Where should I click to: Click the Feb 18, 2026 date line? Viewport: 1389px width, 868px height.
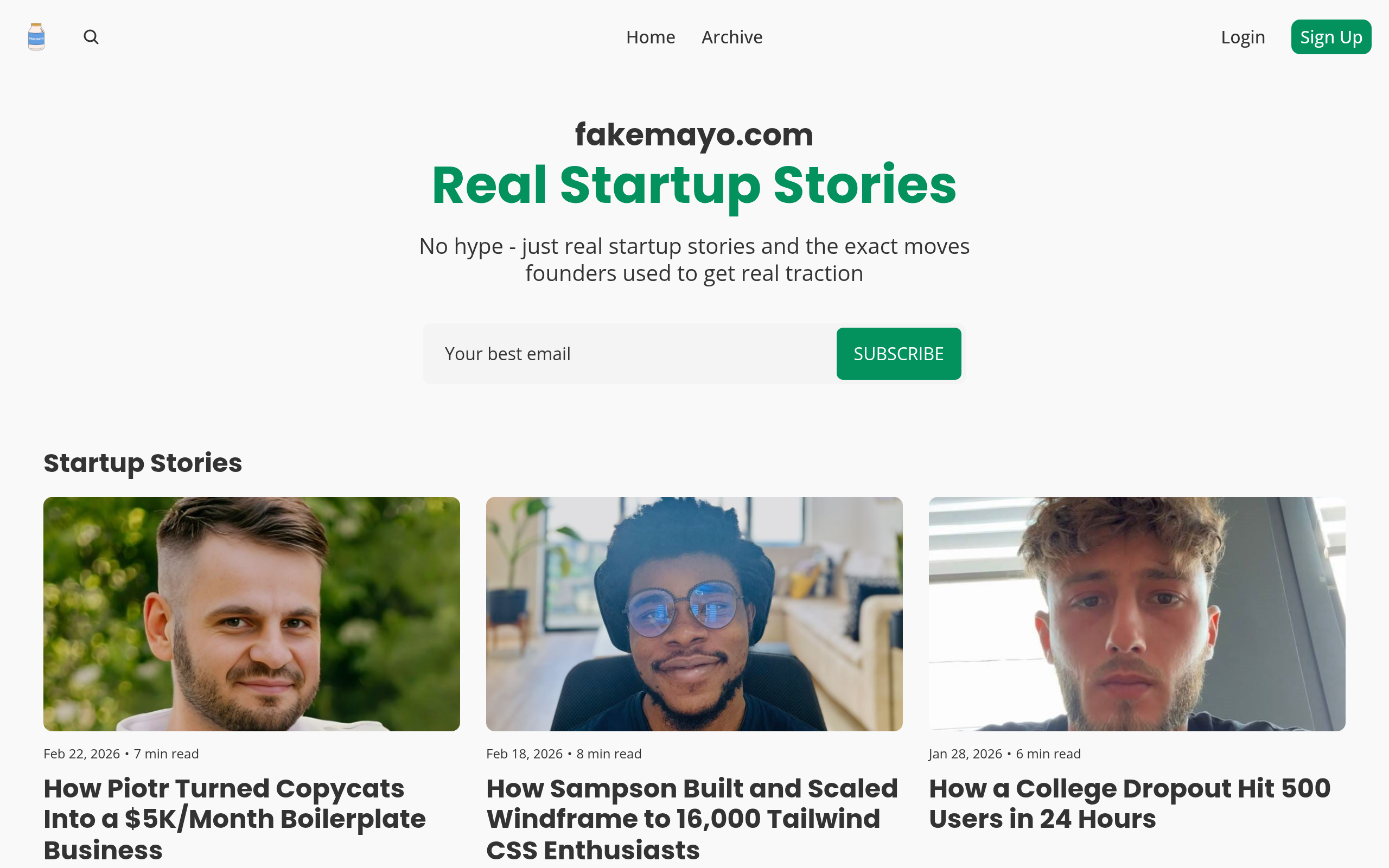(x=524, y=754)
